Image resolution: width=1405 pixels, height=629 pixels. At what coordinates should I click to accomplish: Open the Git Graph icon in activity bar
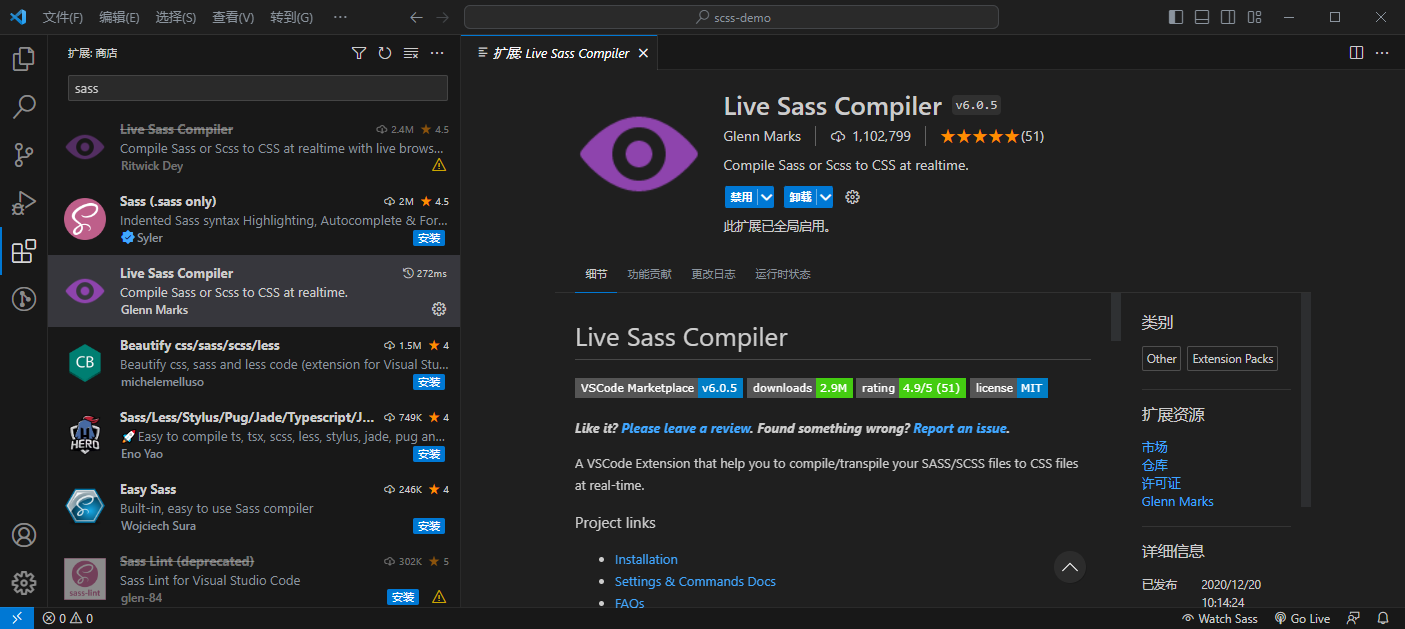coord(24,299)
